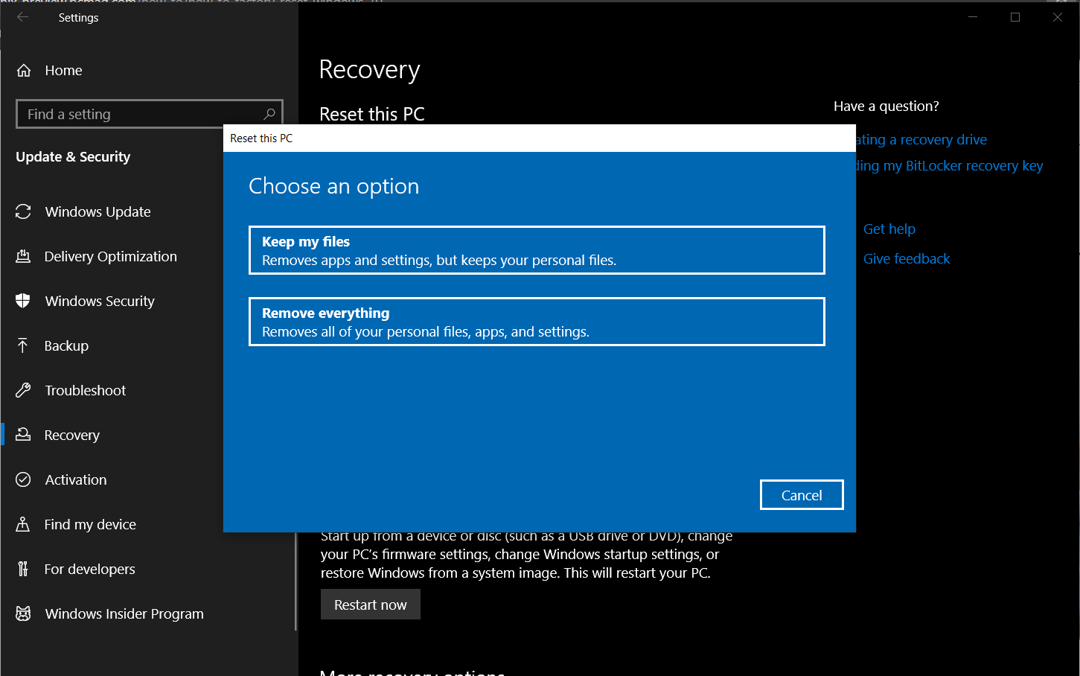Open the Activation page
Screen dimensions: 1080x676
click(75, 479)
